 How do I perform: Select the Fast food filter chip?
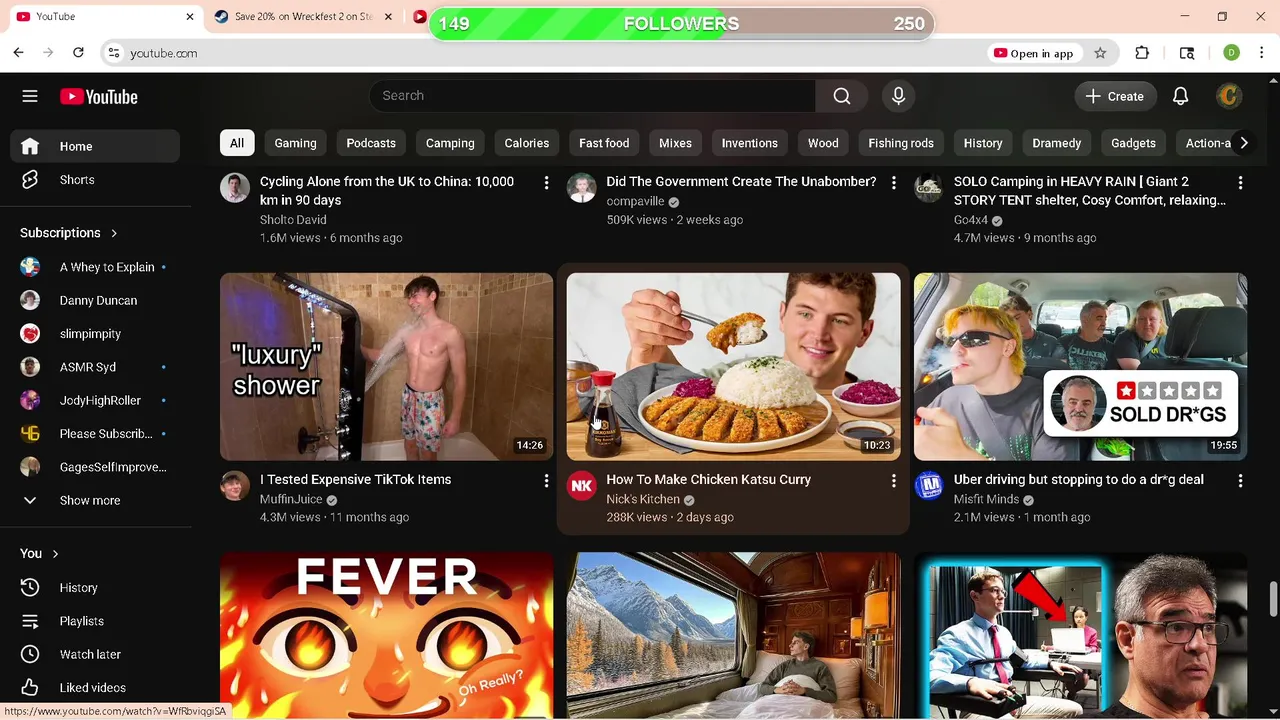604,143
